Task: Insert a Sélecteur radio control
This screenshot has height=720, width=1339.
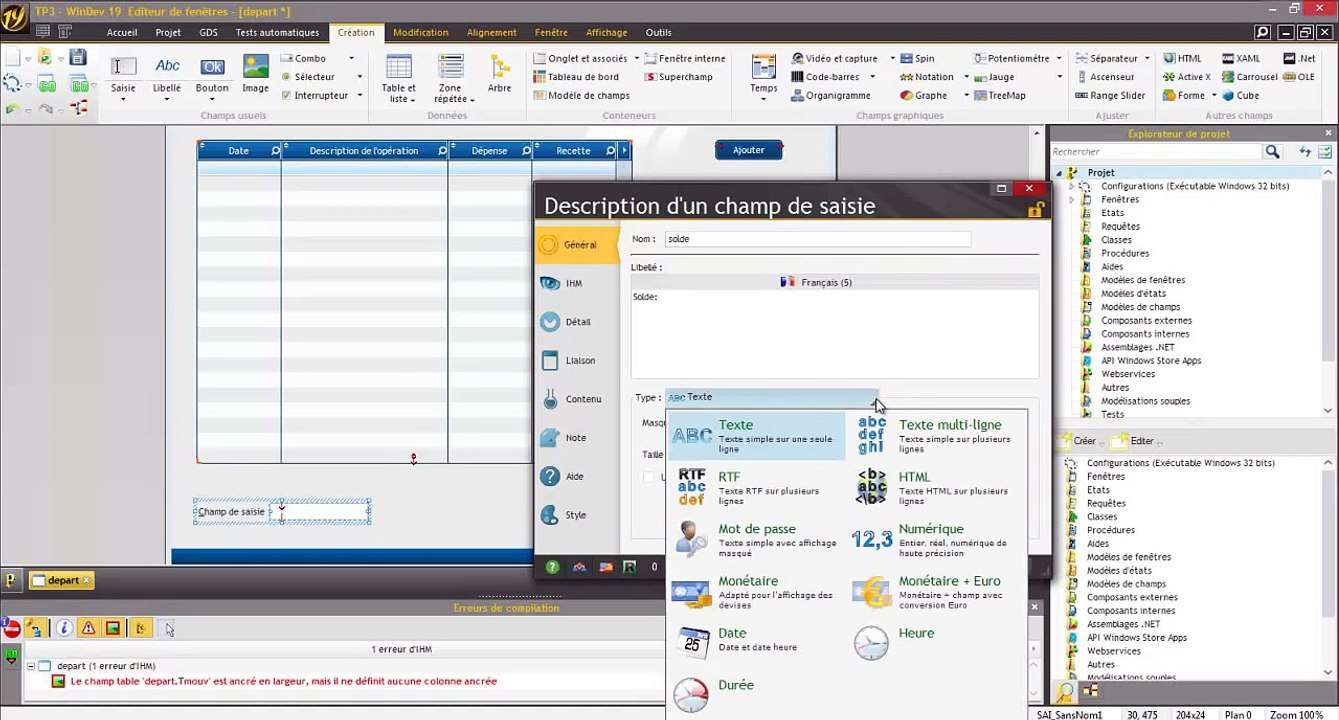Action: pos(308,77)
